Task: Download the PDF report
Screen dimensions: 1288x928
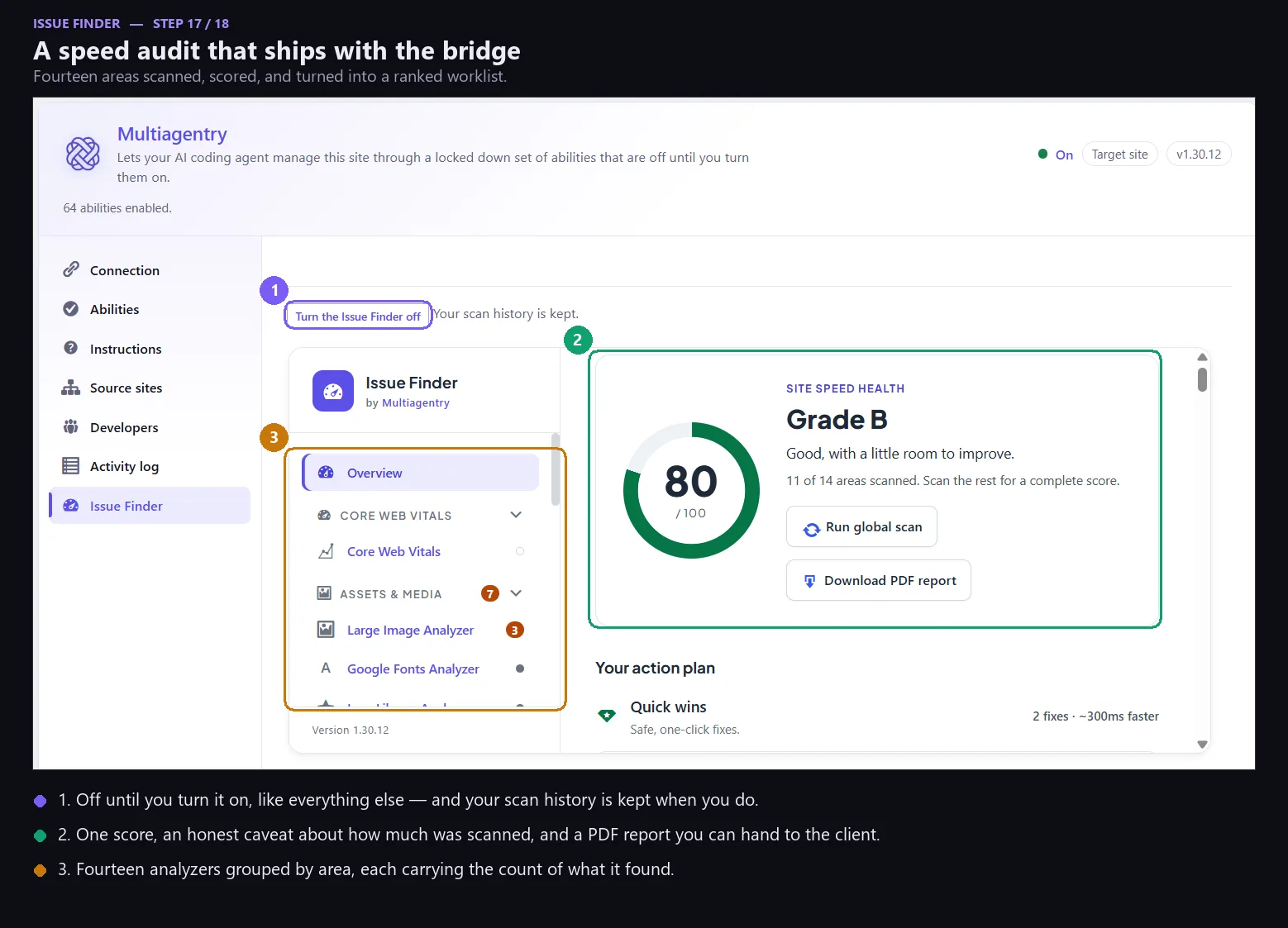Action: [x=878, y=580]
